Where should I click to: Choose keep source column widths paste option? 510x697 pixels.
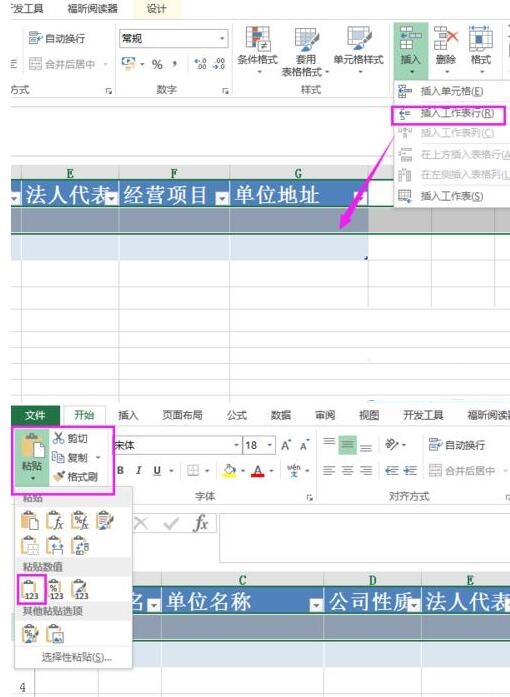pos(55,546)
